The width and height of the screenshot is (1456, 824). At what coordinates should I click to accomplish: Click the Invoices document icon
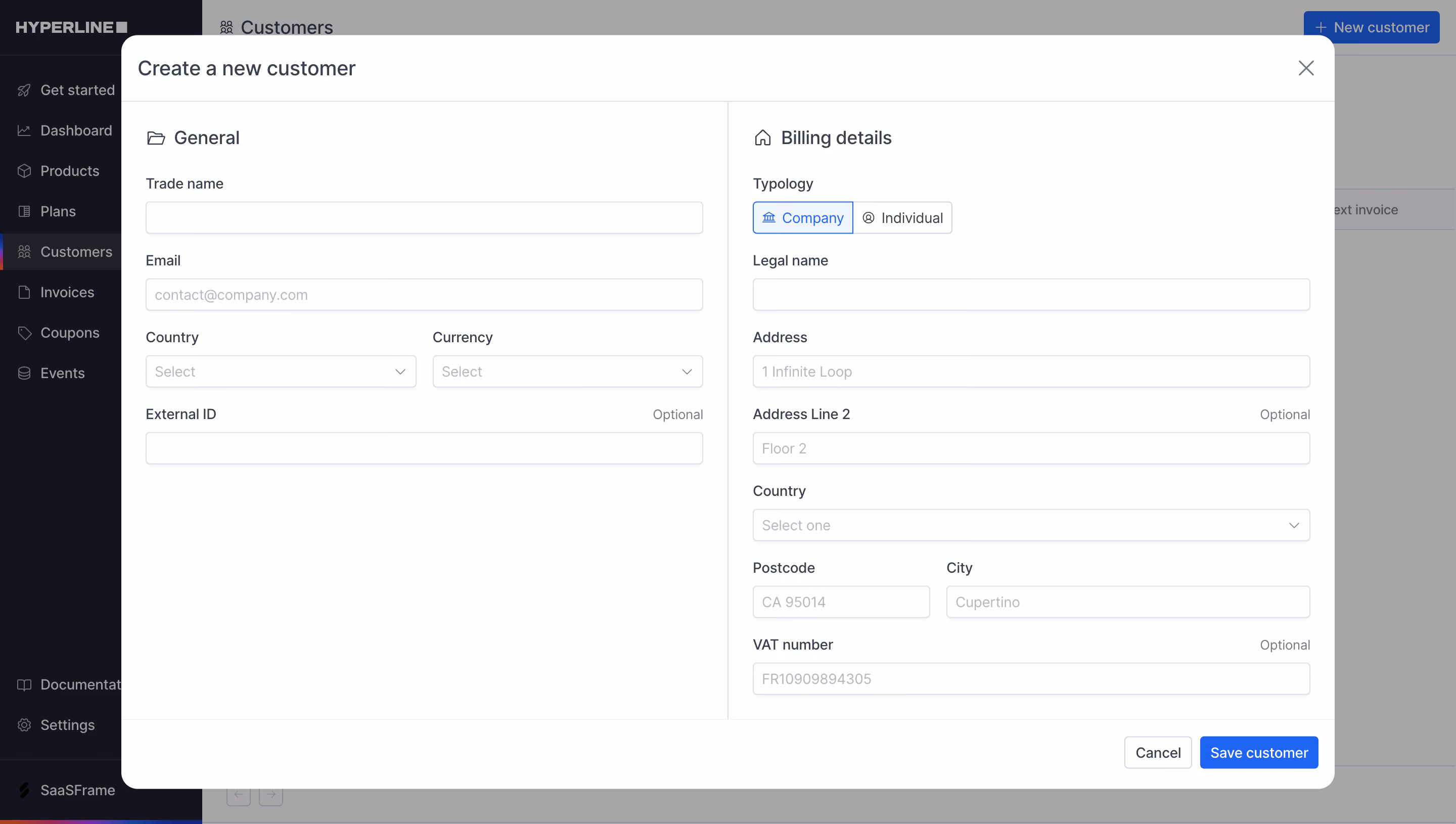[x=24, y=293]
